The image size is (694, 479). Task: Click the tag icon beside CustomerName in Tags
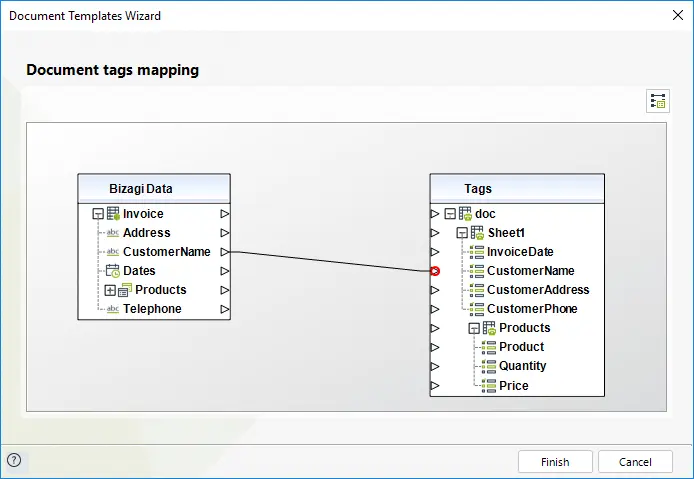click(x=477, y=271)
